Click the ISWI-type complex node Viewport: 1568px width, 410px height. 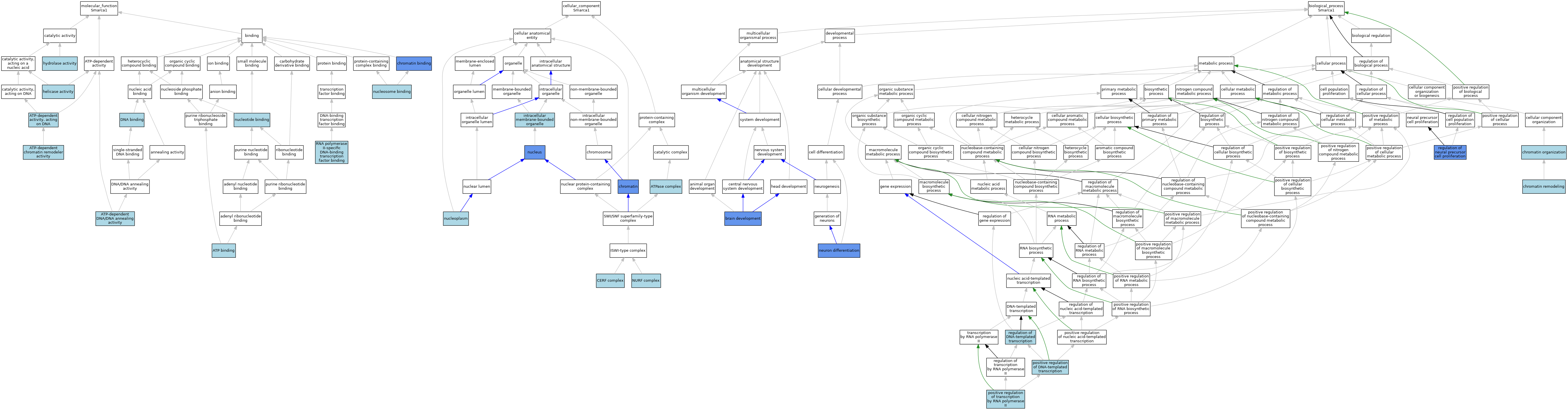pyautogui.click(x=628, y=251)
